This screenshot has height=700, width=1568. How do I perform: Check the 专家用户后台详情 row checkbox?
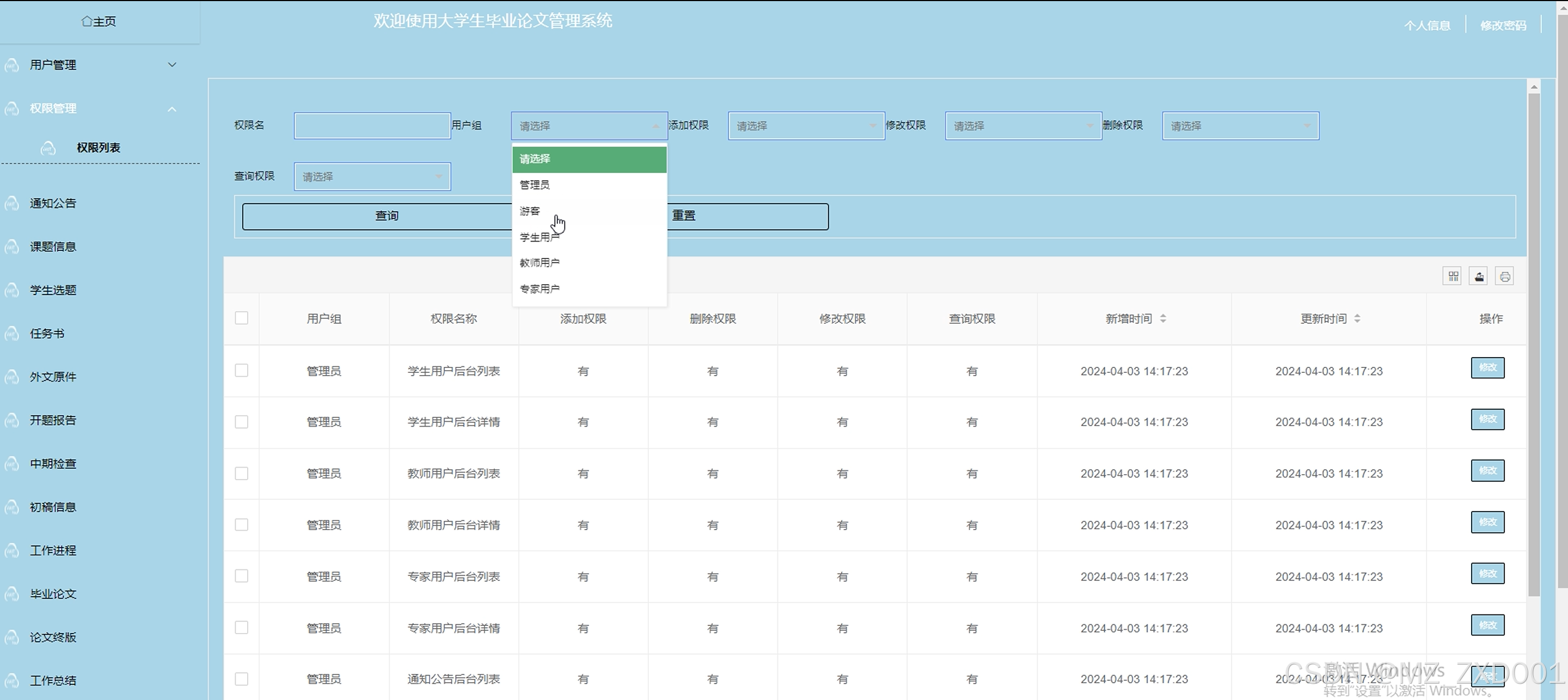[x=242, y=627]
